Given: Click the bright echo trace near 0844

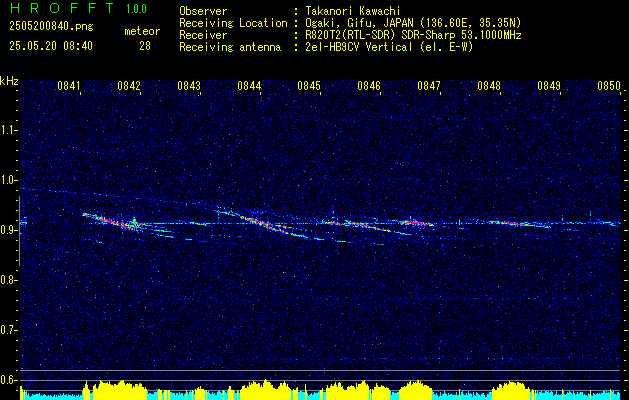Looking at the screenshot, I should 265,223.
